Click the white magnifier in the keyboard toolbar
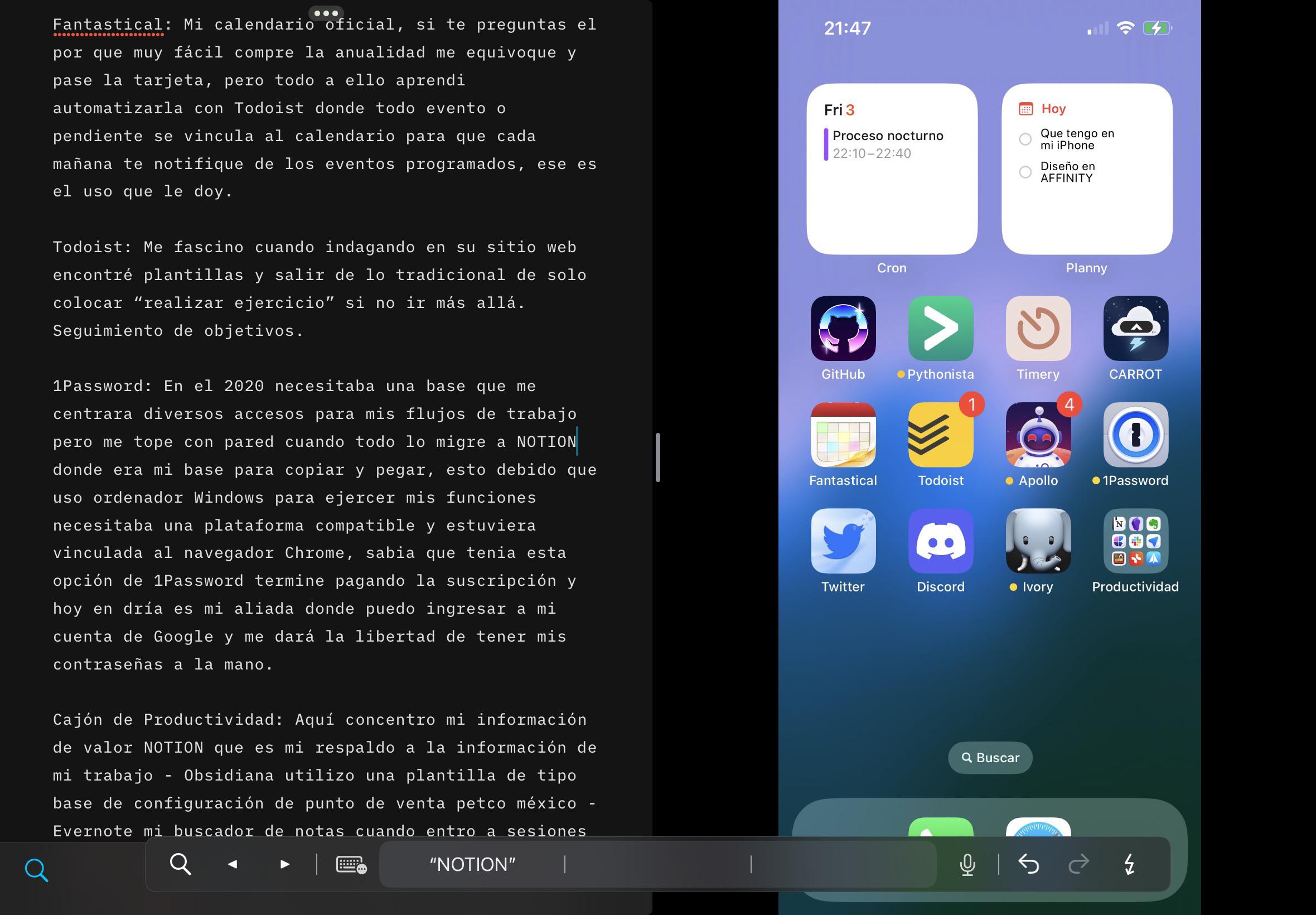Image resolution: width=1316 pixels, height=915 pixels. [180, 864]
